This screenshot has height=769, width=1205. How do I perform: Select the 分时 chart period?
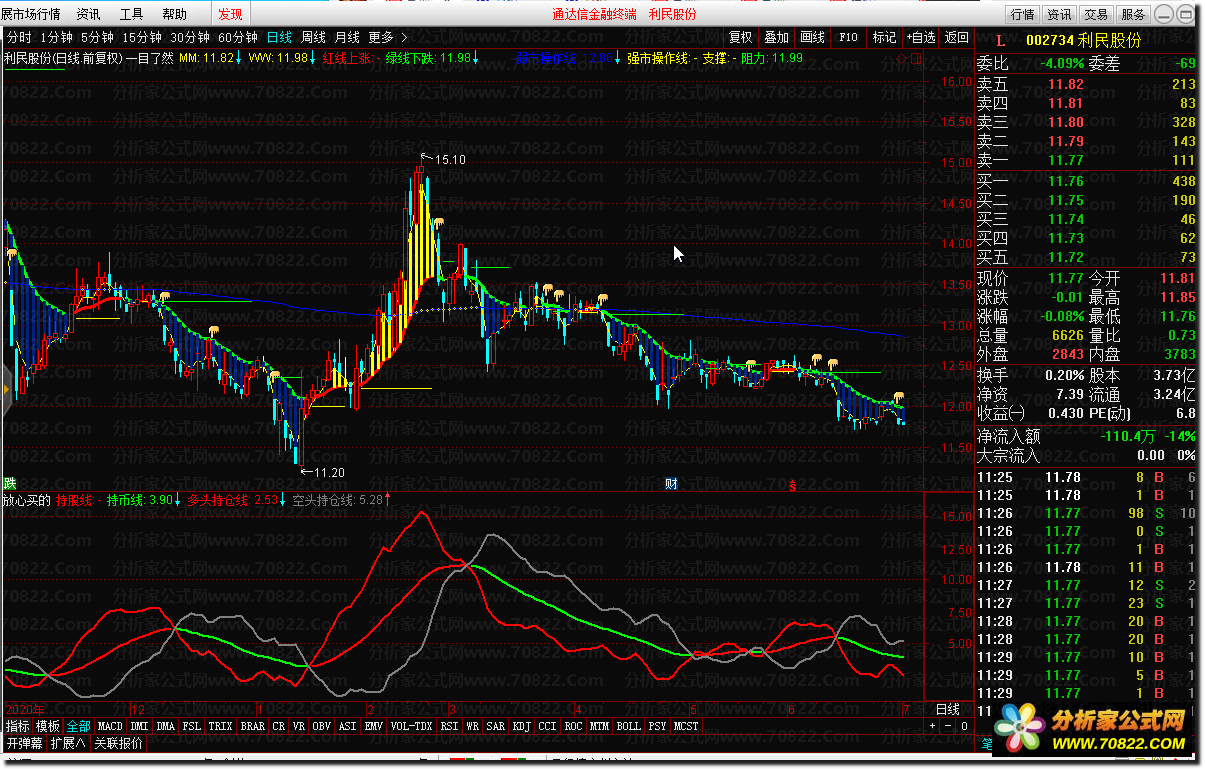(x=19, y=37)
